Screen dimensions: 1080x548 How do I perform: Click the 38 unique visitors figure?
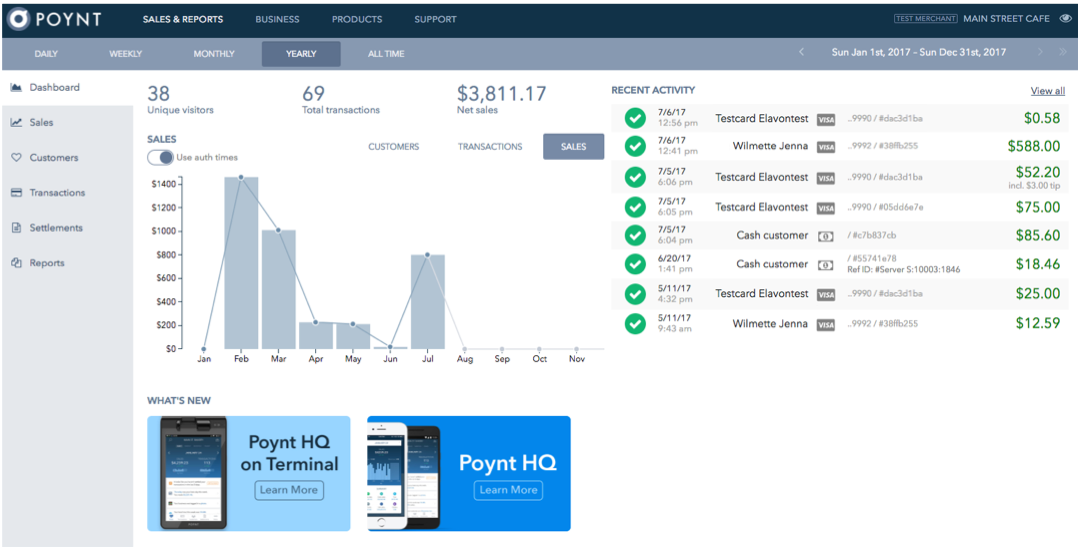tap(158, 94)
